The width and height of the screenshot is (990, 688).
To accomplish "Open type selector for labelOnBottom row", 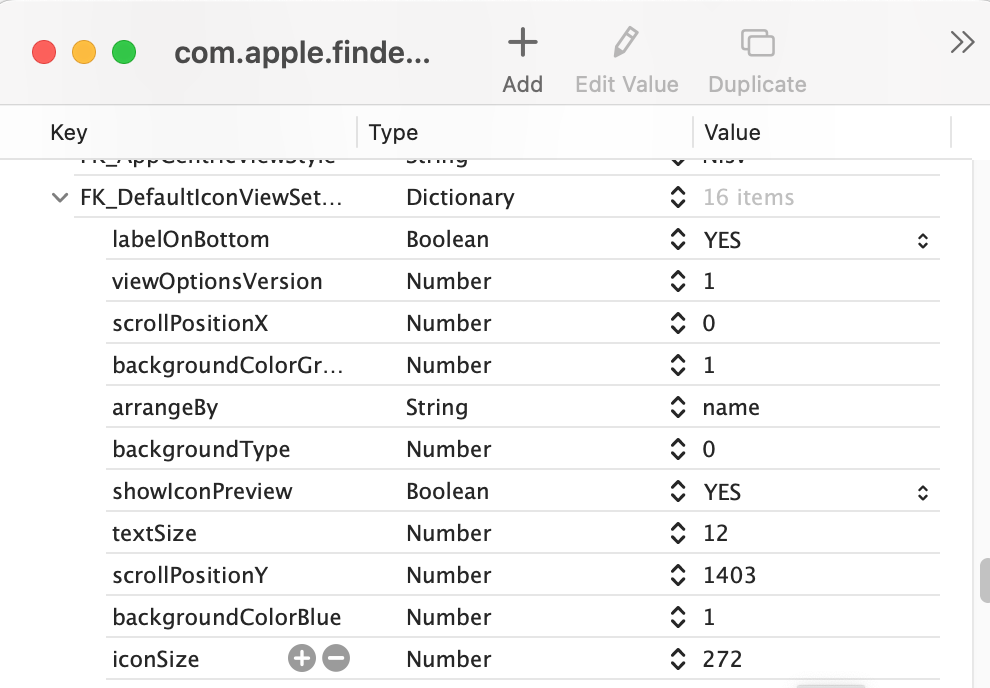I will pos(678,240).
